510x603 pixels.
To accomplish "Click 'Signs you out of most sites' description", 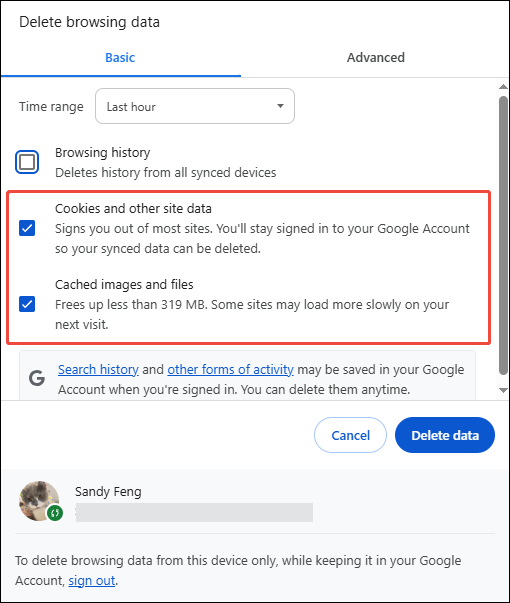I will click(x=262, y=238).
